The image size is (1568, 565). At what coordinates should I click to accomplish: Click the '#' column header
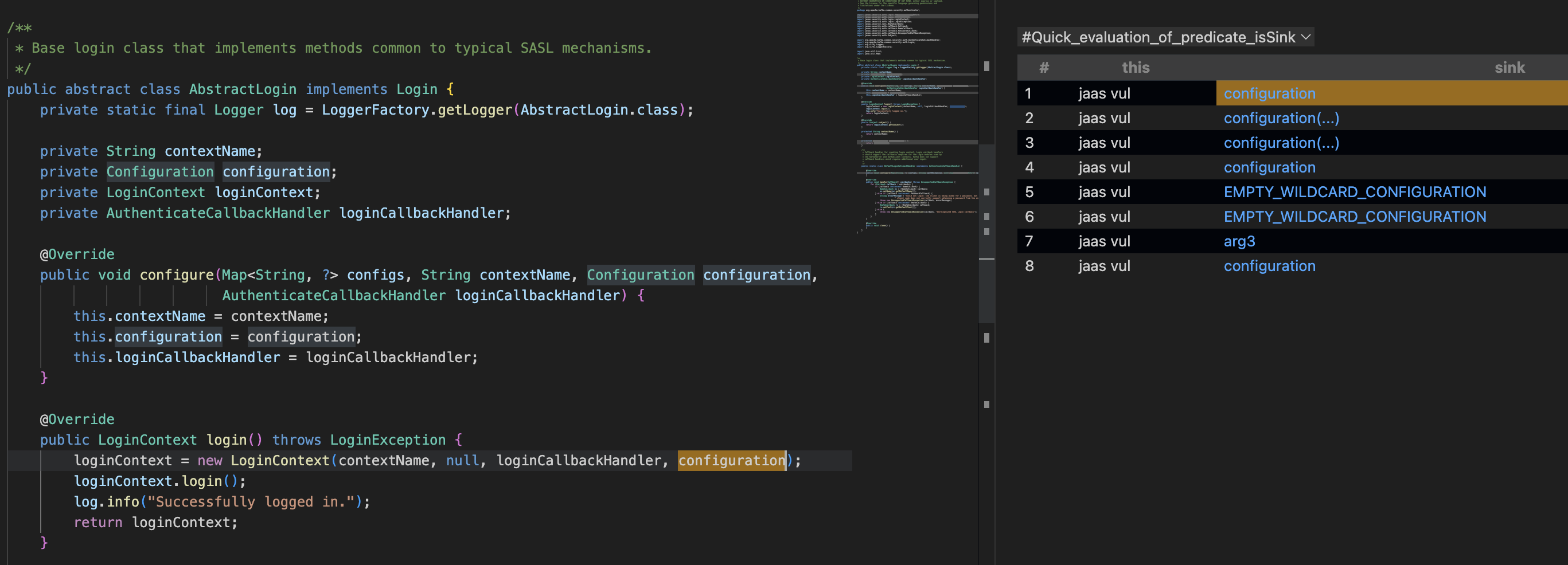click(1043, 68)
